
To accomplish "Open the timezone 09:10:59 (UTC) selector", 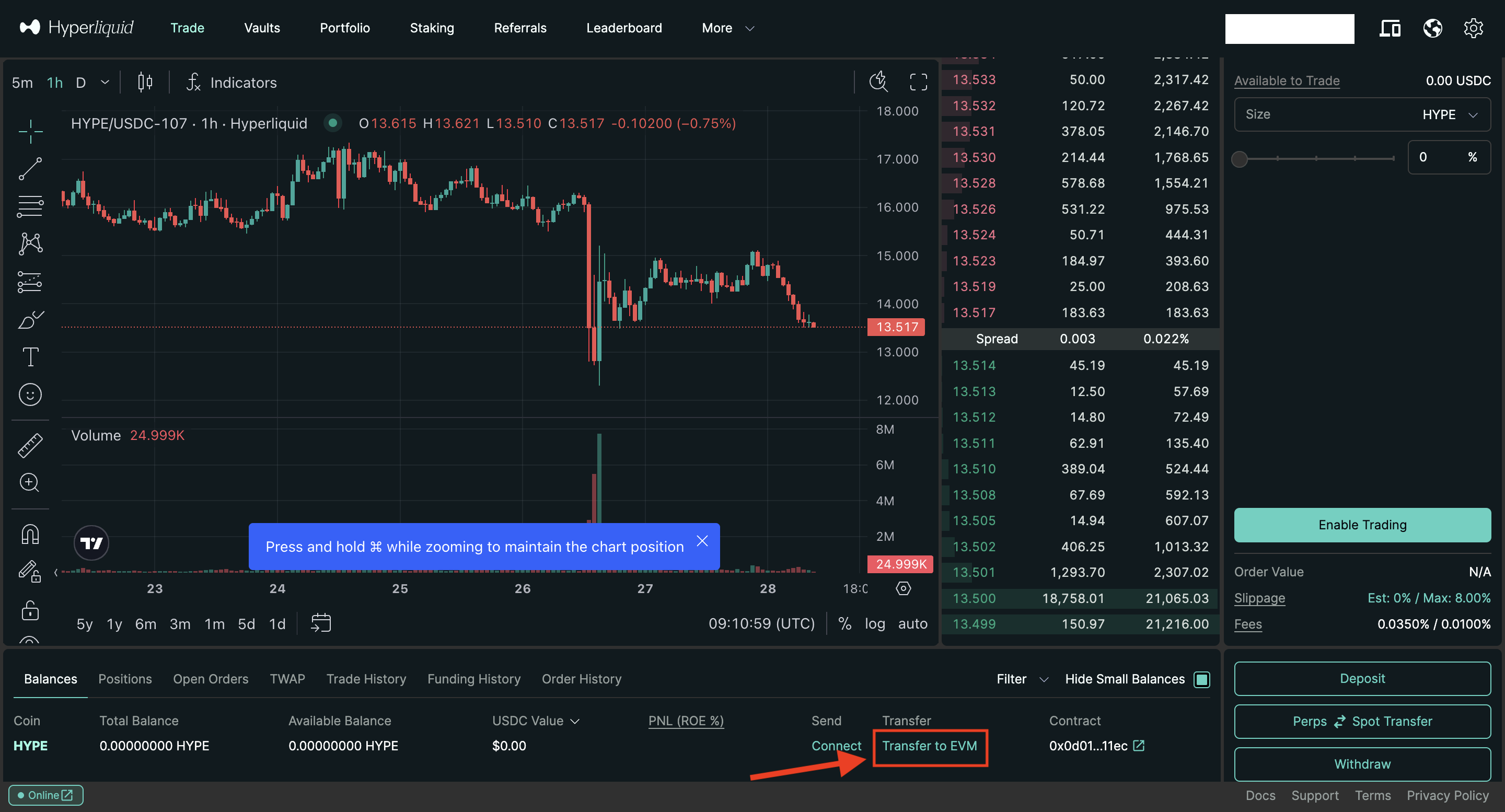I will point(761,623).
